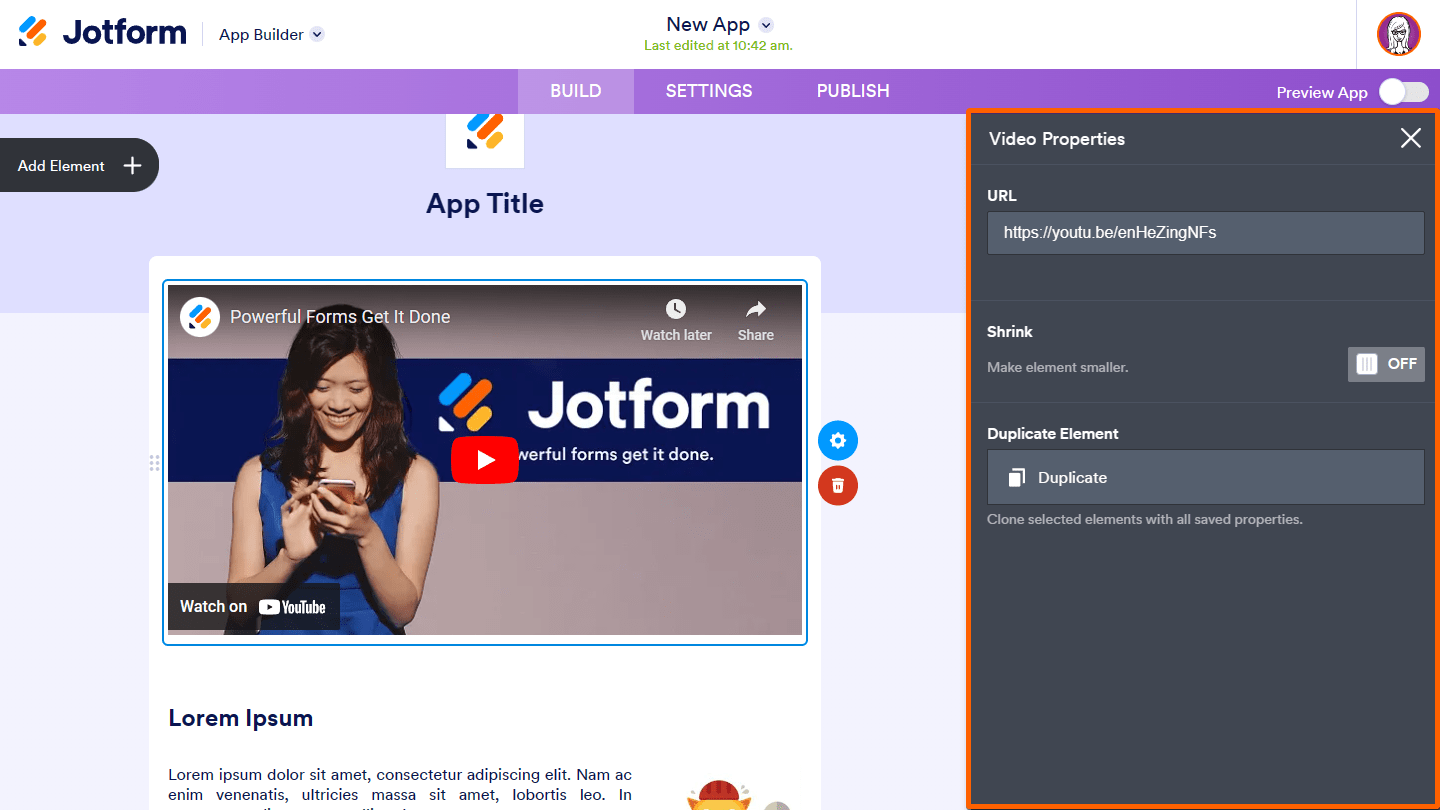Delete the video with the red trash icon
This screenshot has height=810, width=1440.
[838, 485]
